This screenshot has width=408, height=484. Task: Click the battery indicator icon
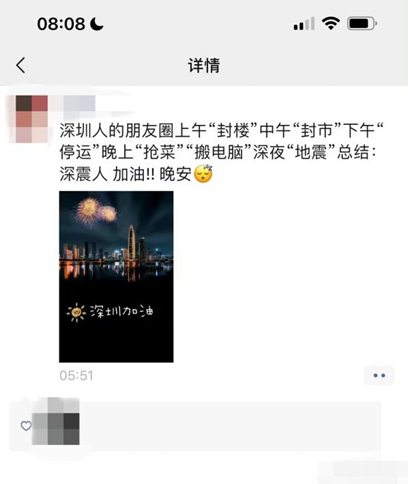[x=362, y=24]
